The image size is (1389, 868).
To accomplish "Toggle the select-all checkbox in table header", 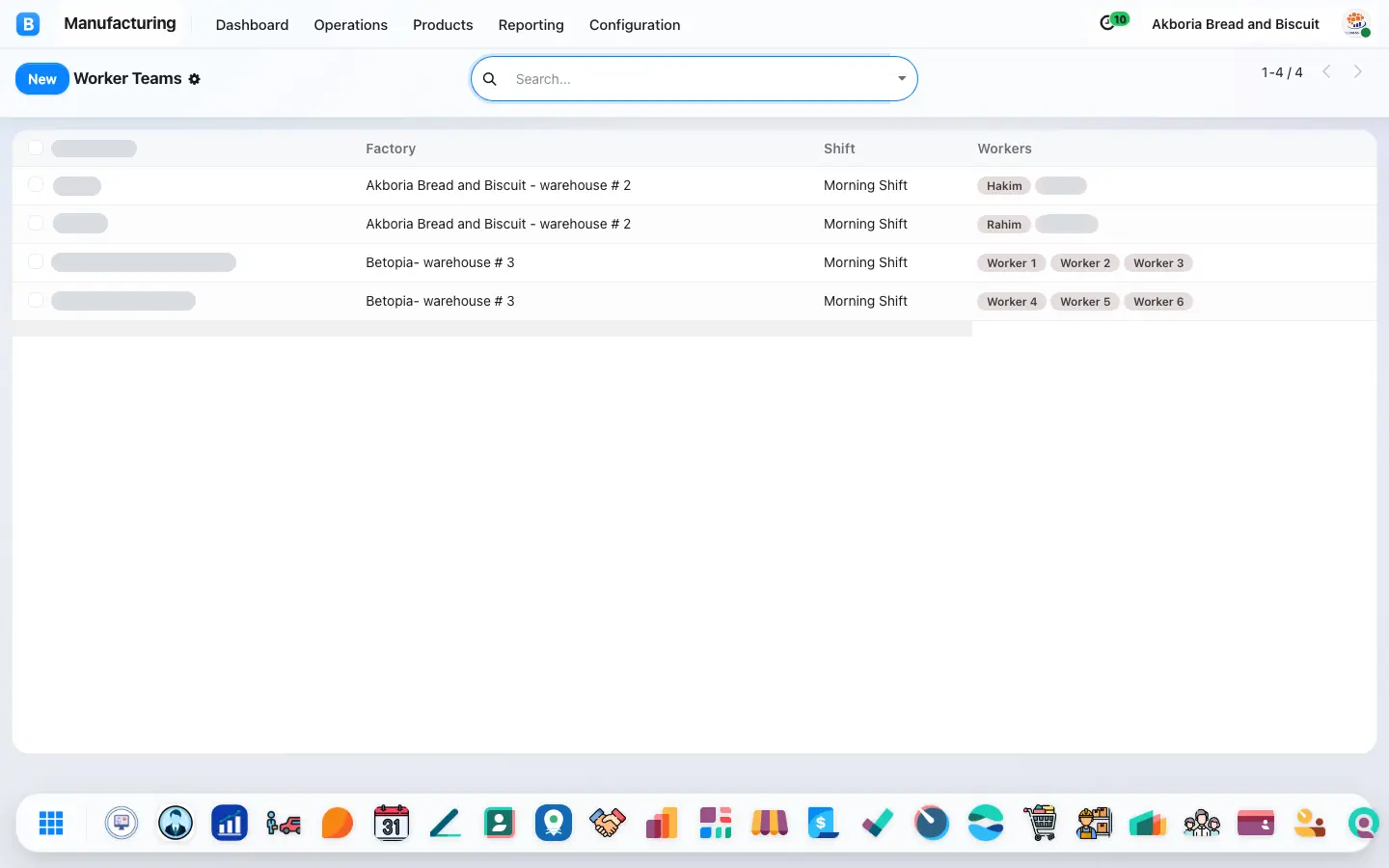I will coord(36,148).
